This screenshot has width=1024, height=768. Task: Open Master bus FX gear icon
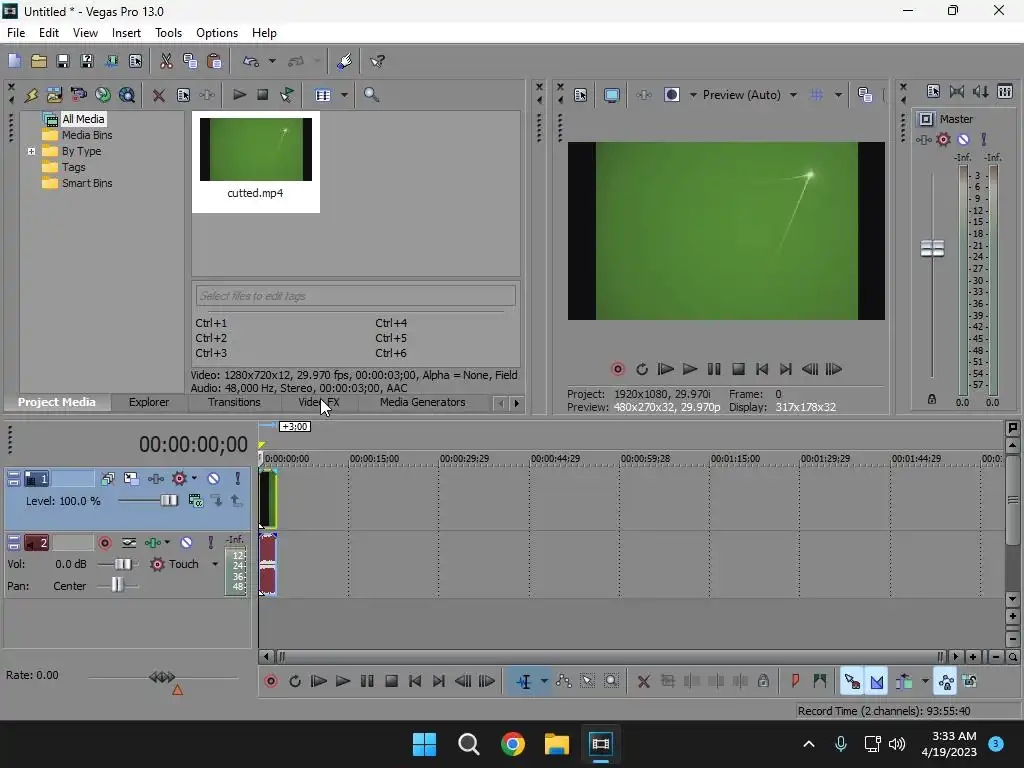click(943, 139)
